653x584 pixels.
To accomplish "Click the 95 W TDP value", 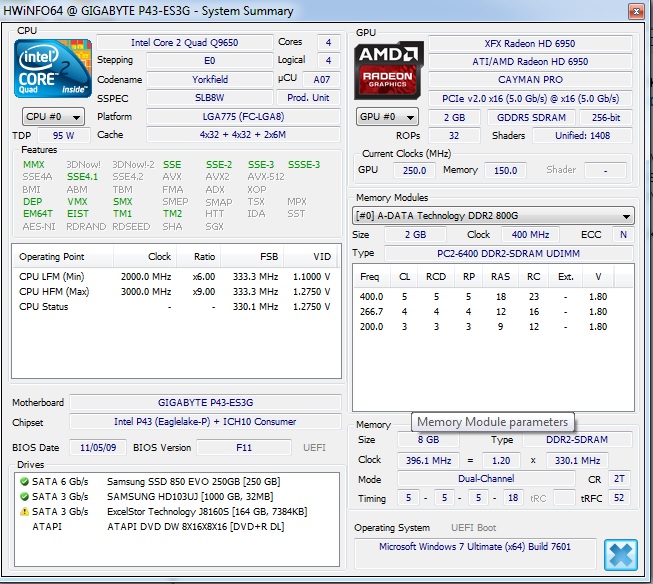I will (x=63, y=135).
